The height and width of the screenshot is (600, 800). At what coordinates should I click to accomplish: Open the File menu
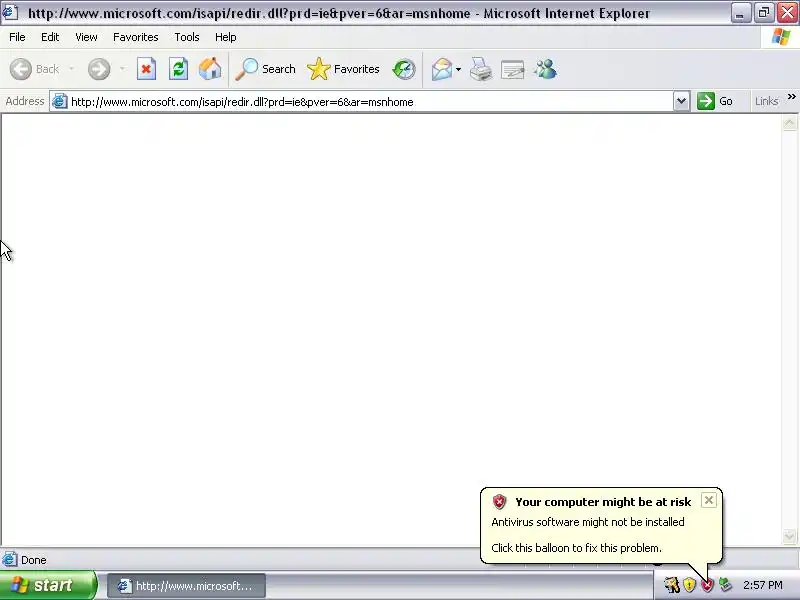click(17, 37)
